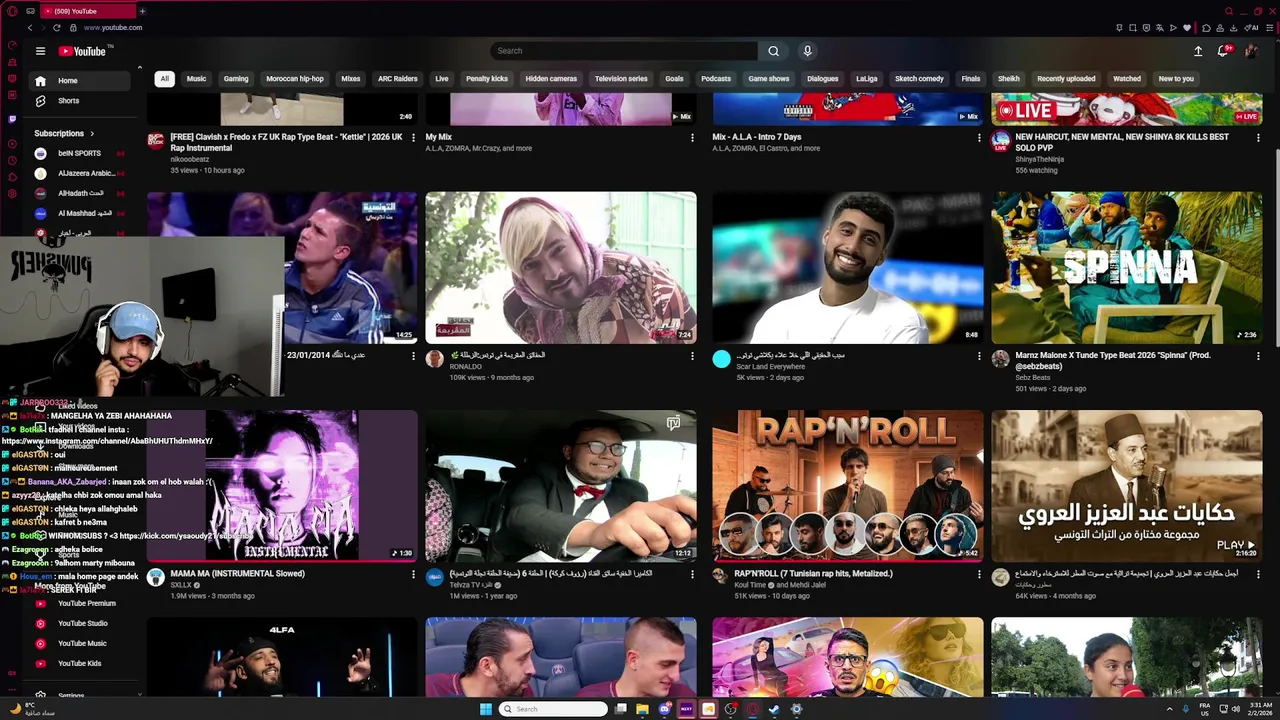Reload the page with browser refresh icon
This screenshot has width=1280, height=720.
(x=58, y=28)
